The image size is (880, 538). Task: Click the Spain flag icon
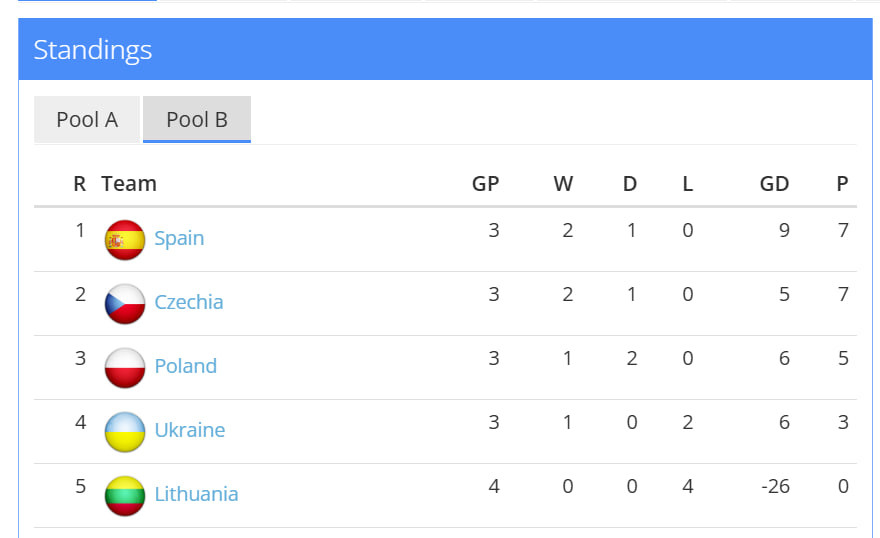point(125,240)
